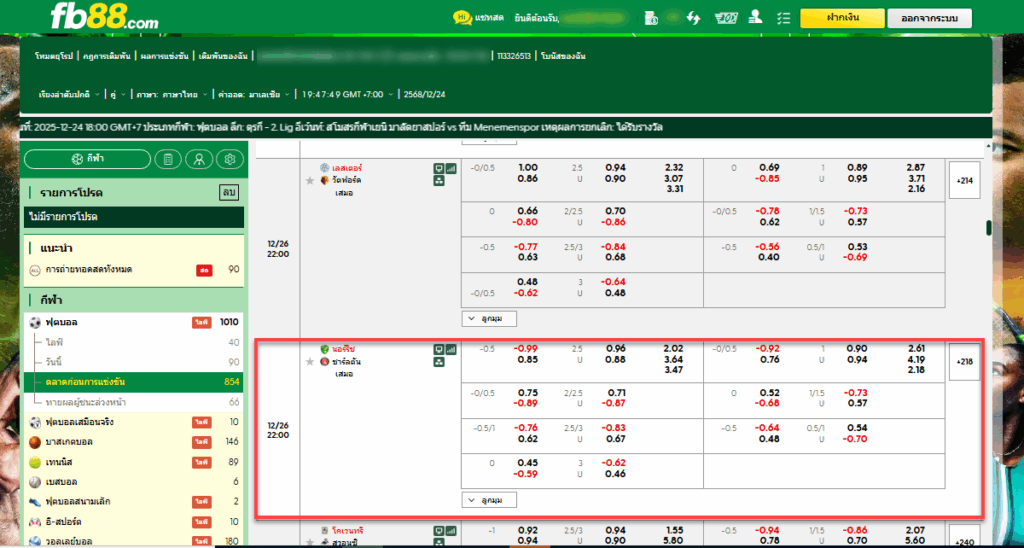Select the futsal shoe icon in sidebar
The height and width of the screenshot is (548, 1024).
click(35, 502)
